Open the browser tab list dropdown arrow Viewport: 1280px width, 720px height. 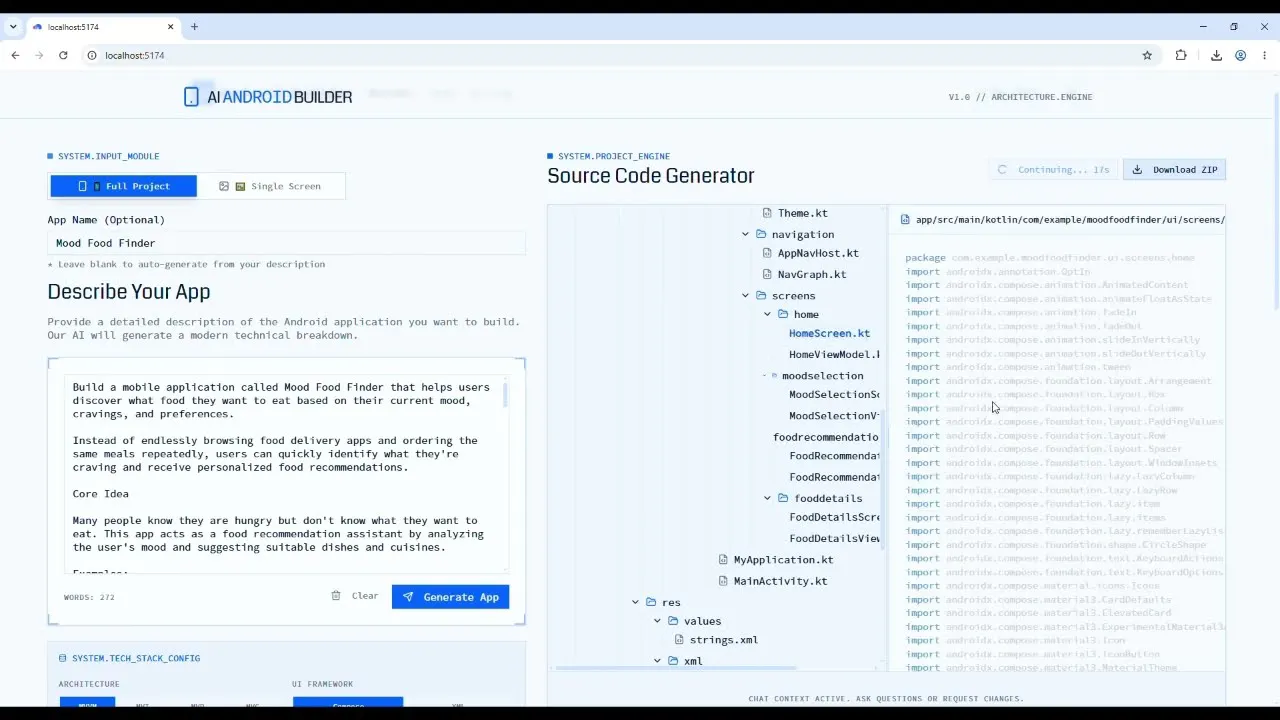tap(13, 27)
